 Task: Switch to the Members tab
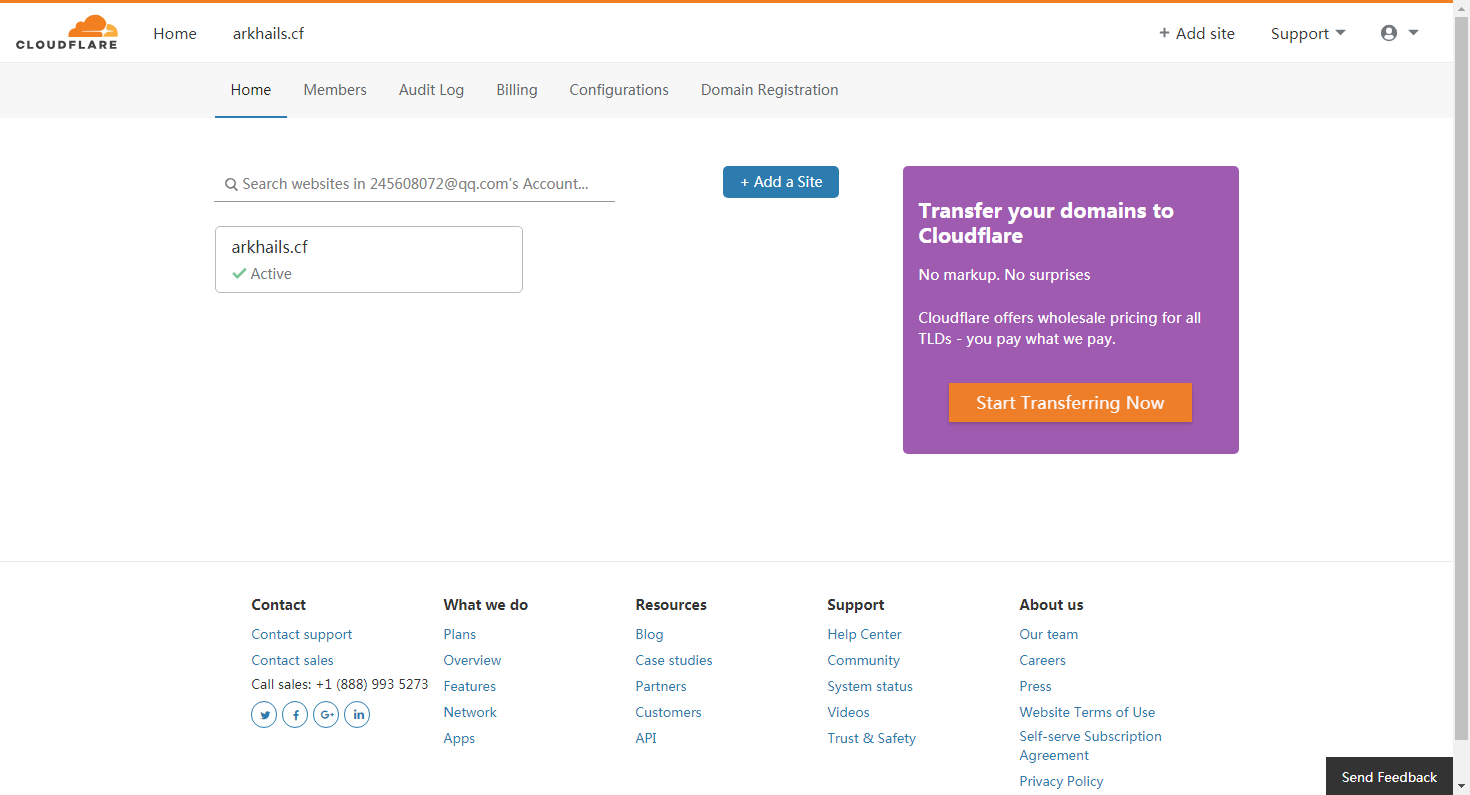click(335, 90)
